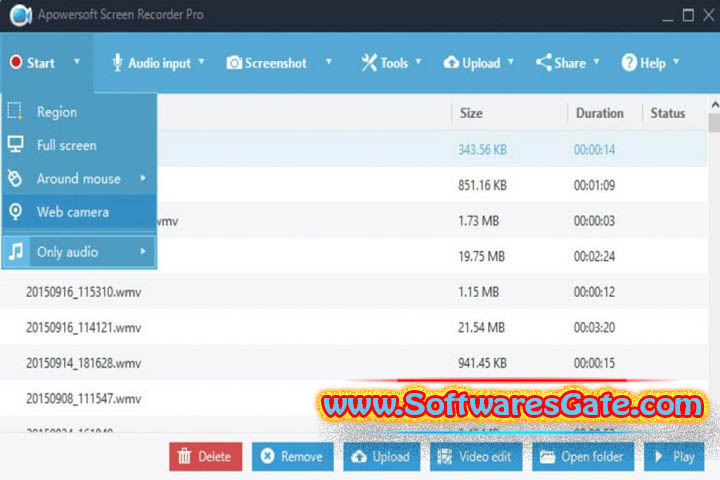720x480 pixels.
Task: Click the 00:01:09 duration cell
Action: click(594, 185)
